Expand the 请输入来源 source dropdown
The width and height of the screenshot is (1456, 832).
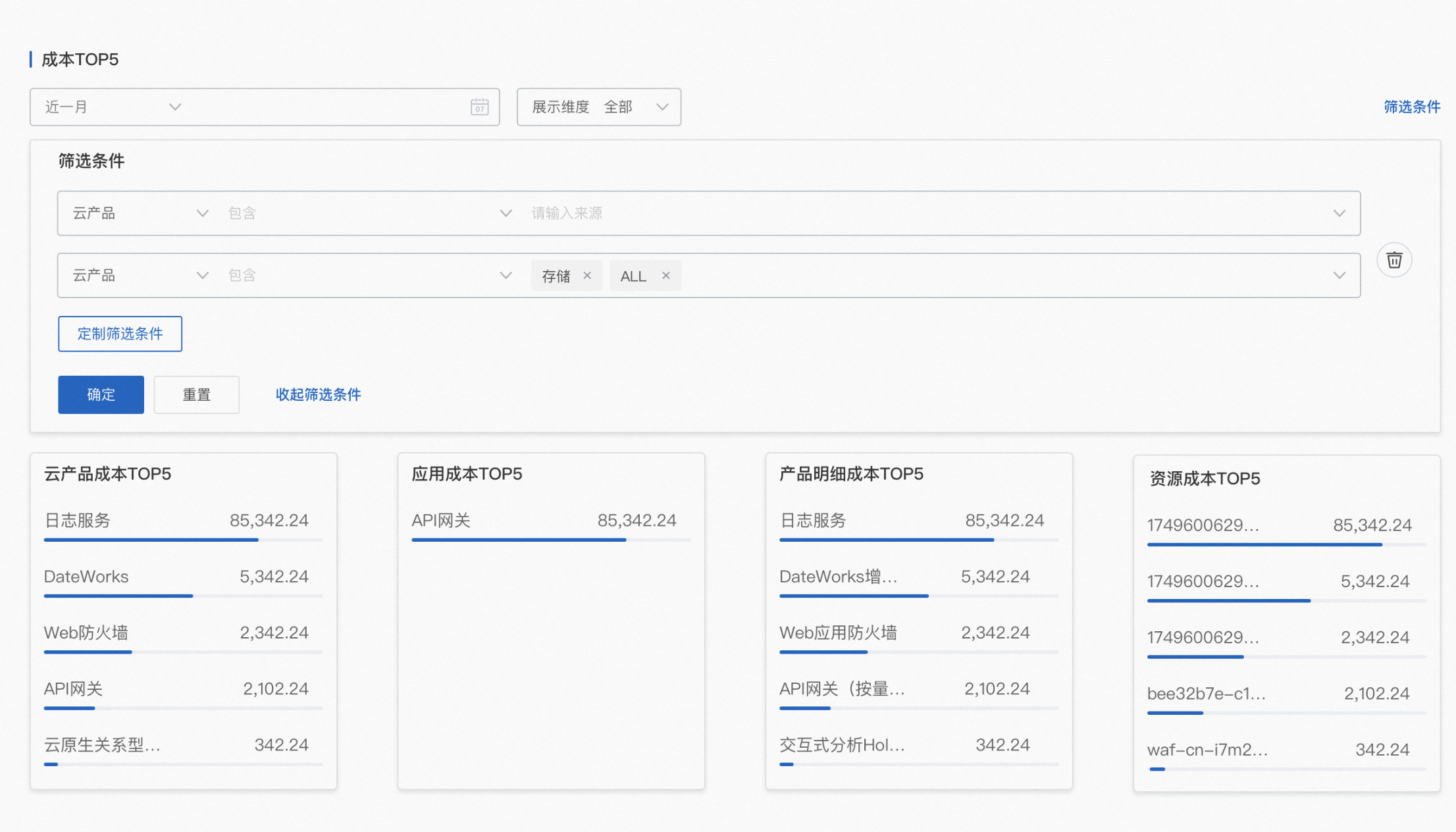click(x=1339, y=213)
